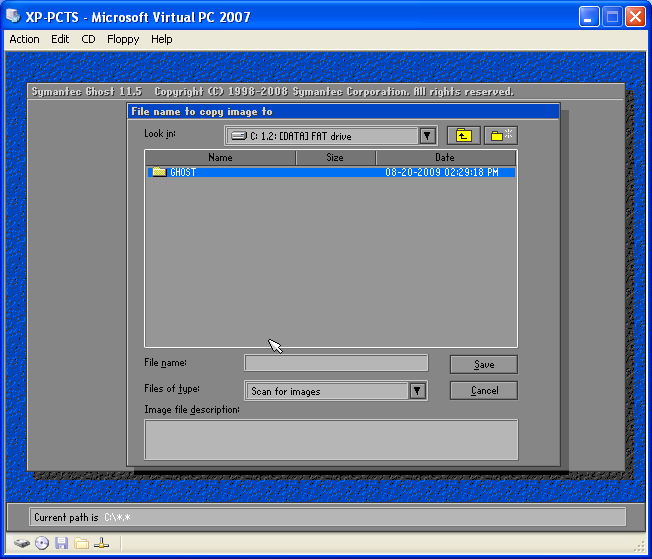Screen dimensions: 652x559
Task: Expand the Look in drive dropdown arrow
Action: [x=427, y=136]
